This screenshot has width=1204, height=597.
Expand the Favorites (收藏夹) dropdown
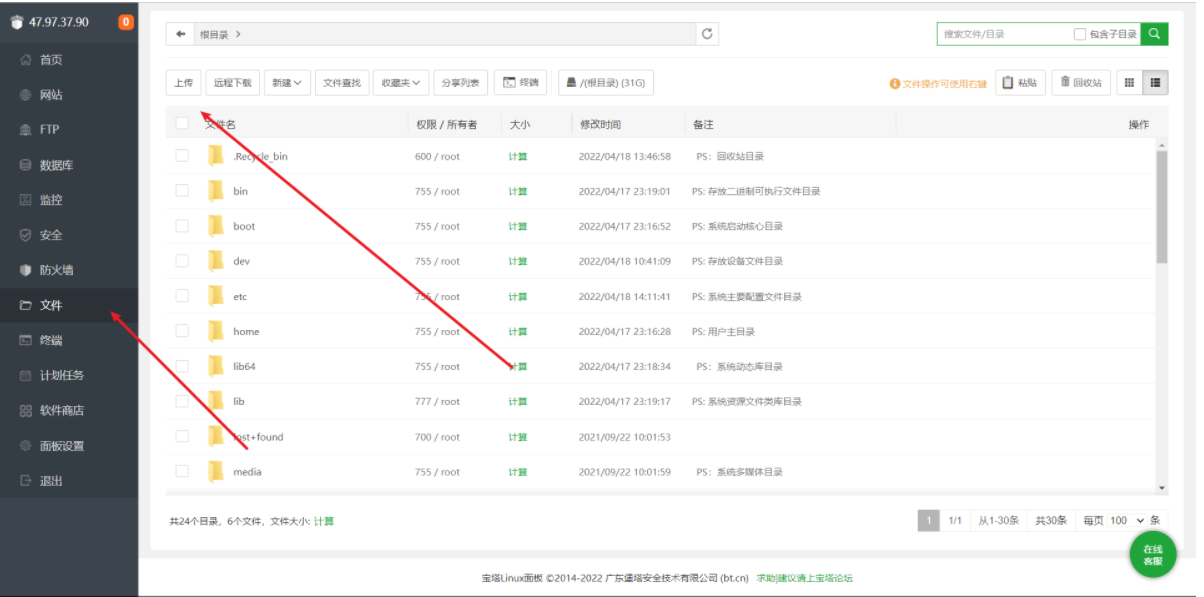pos(401,83)
